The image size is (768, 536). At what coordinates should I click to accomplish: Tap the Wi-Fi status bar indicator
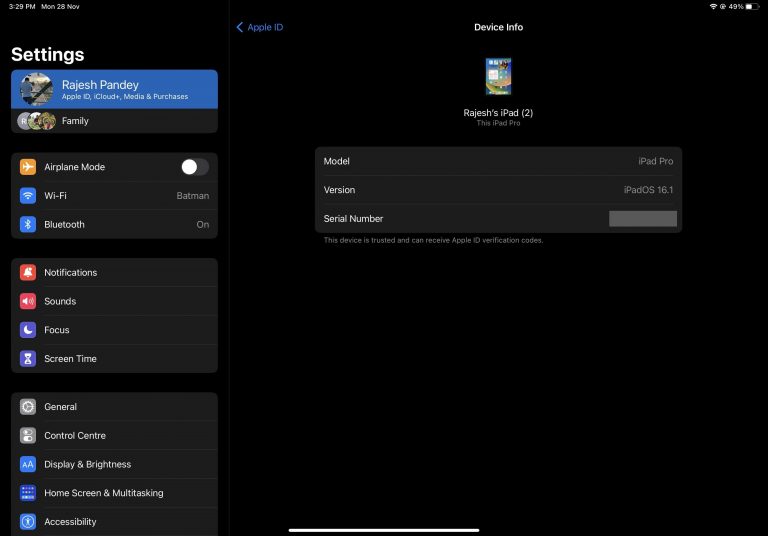point(713,6)
